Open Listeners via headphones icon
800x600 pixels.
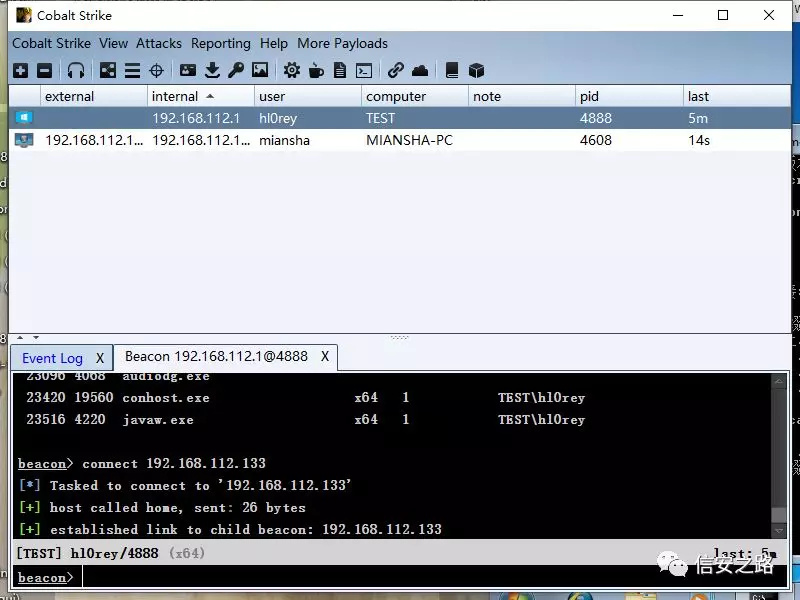(x=76, y=70)
